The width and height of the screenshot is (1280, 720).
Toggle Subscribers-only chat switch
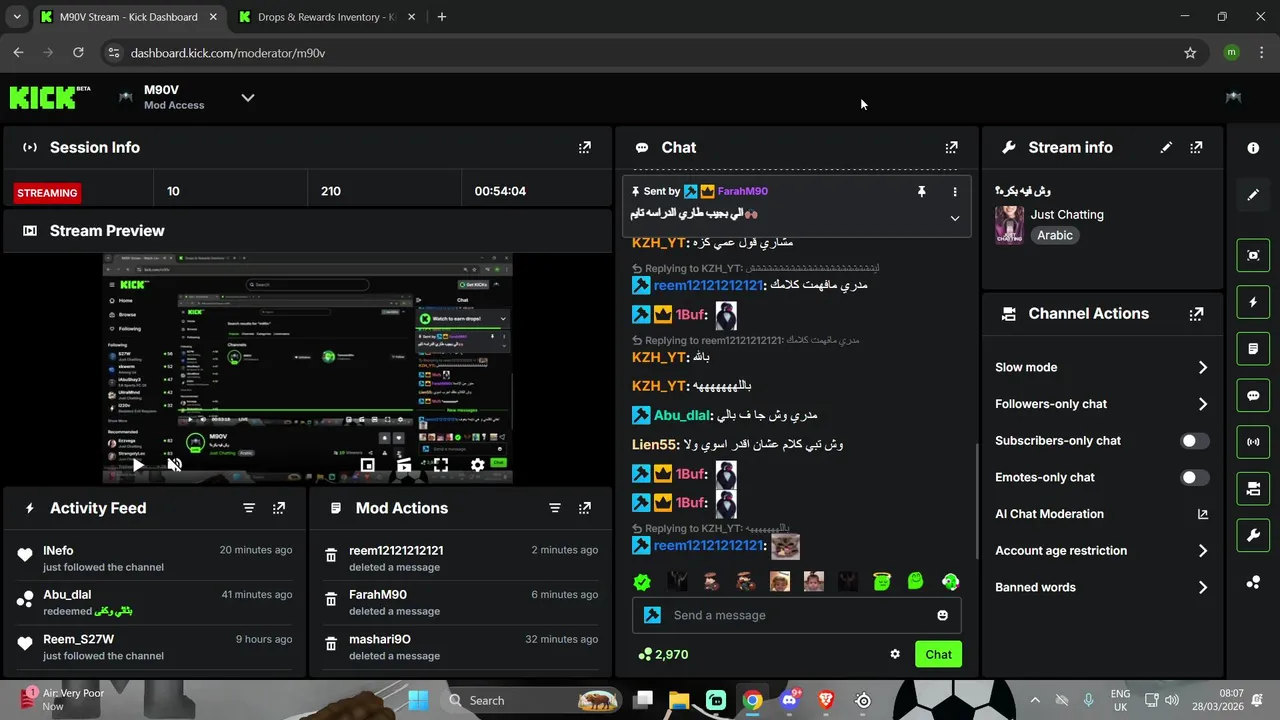(x=1195, y=441)
